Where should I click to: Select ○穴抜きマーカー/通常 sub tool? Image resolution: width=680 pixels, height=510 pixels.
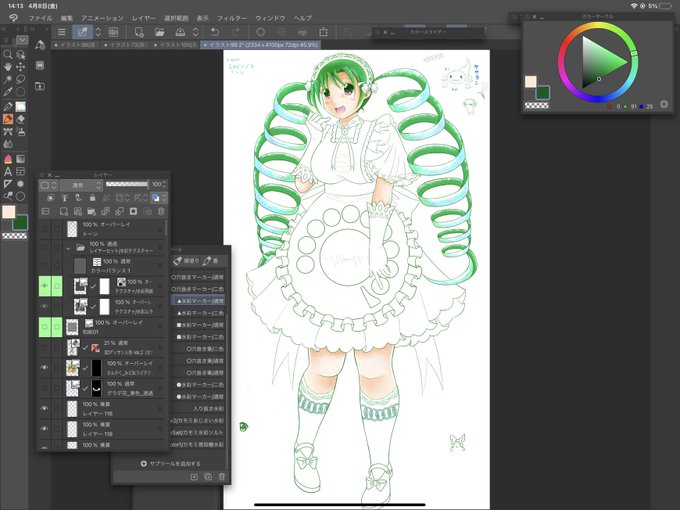[198, 277]
